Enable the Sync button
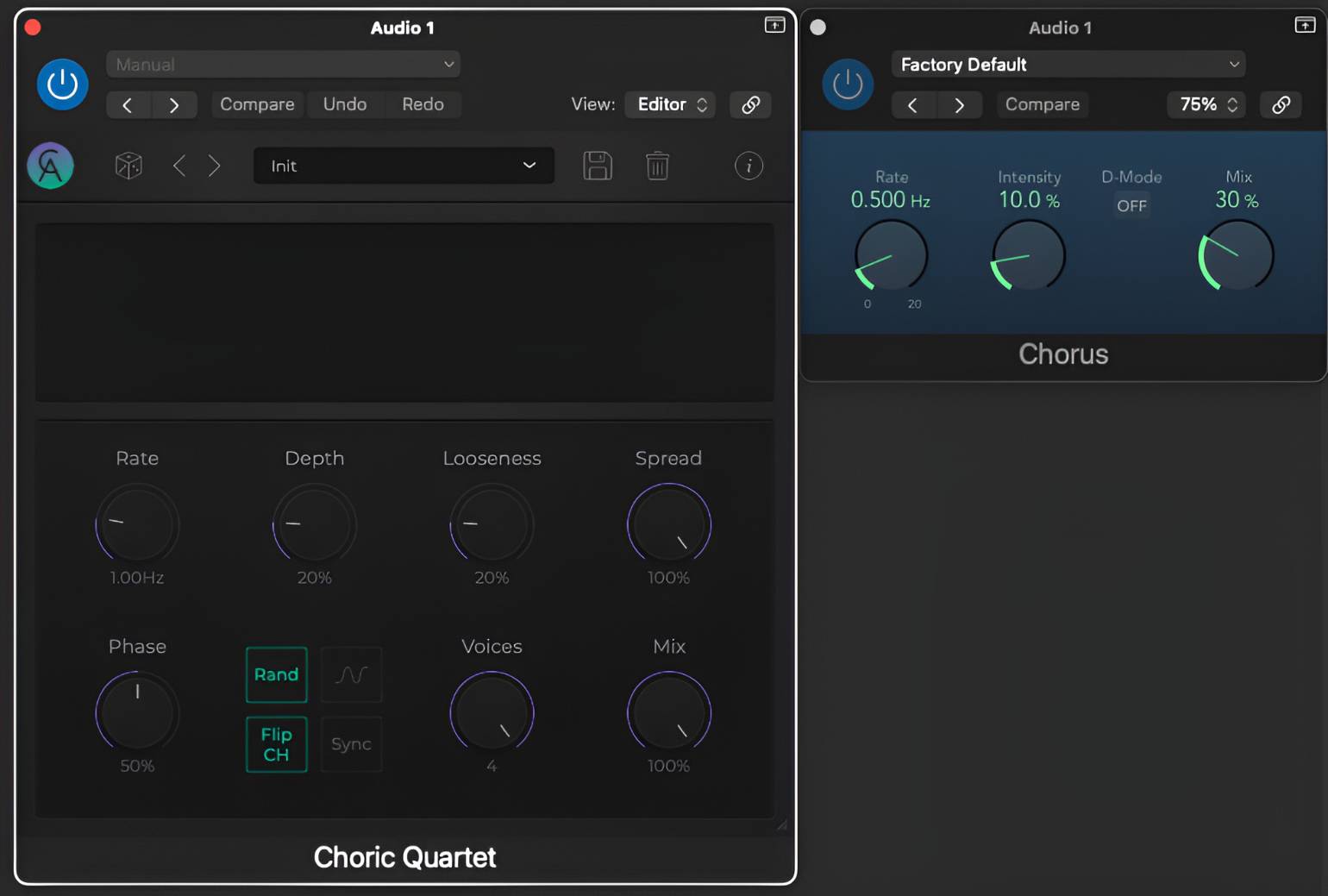 [x=351, y=744]
